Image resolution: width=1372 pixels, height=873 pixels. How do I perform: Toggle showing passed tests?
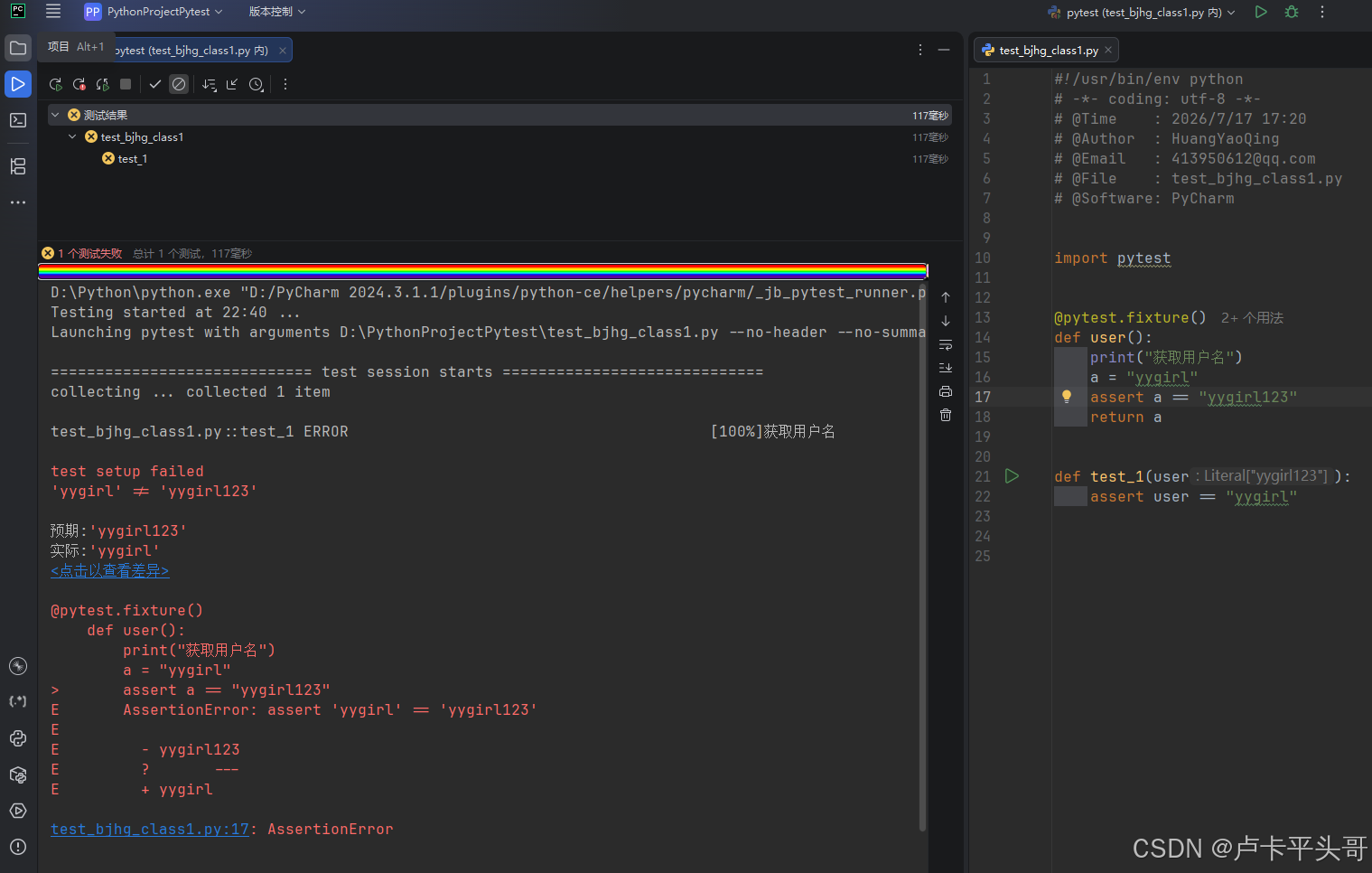[155, 84]
